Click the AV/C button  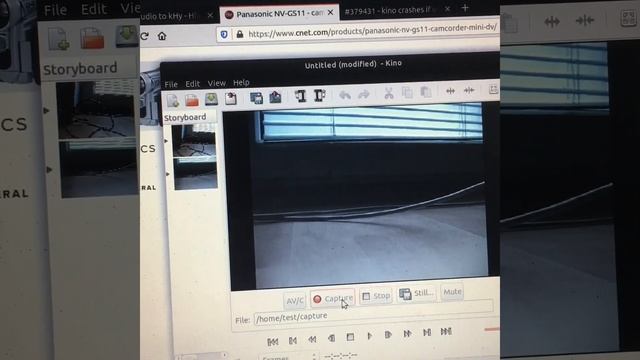295,301
